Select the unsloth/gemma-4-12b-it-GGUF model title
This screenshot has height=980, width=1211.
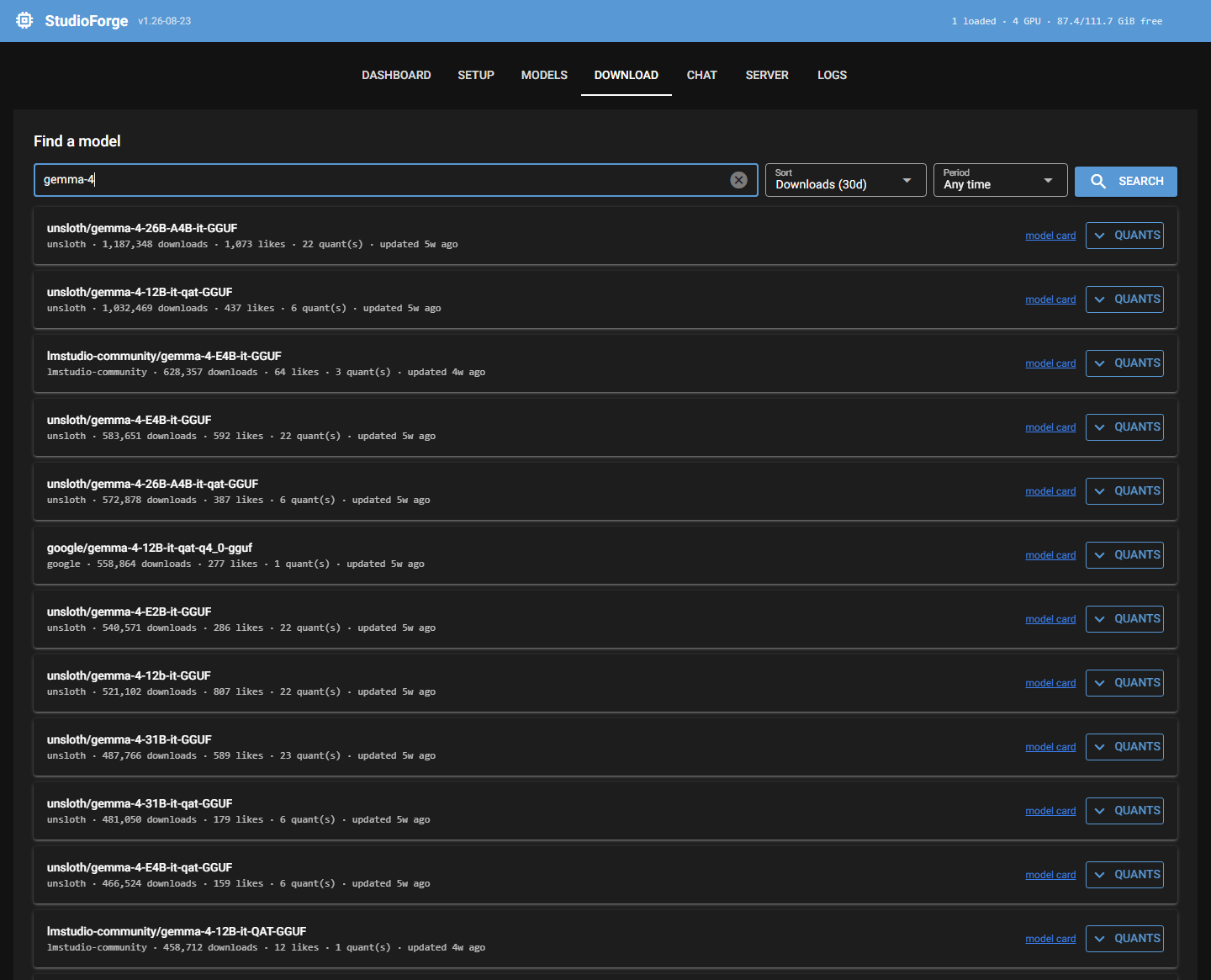point(129,675)
